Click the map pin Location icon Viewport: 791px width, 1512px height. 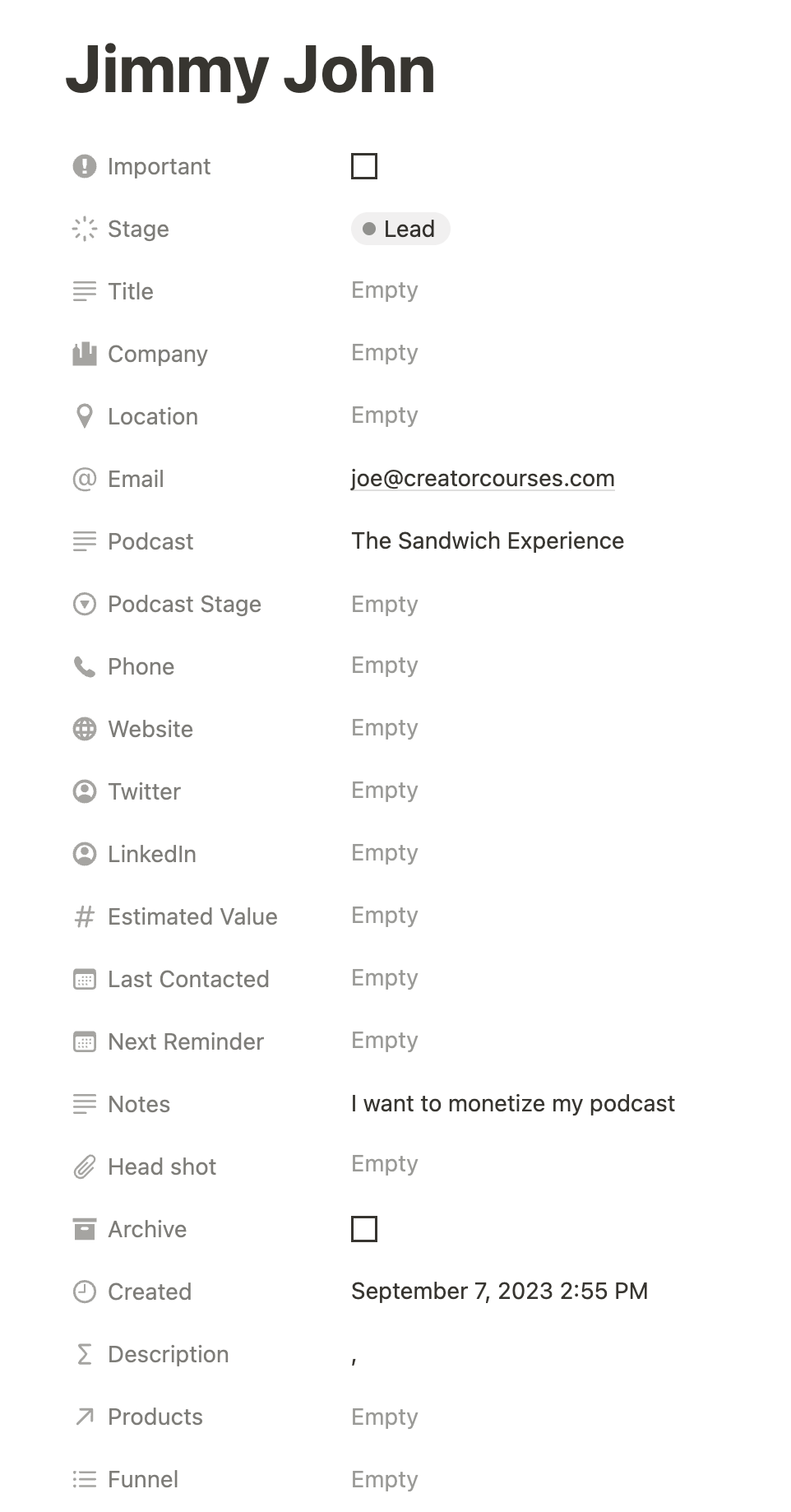click(85, 416)
